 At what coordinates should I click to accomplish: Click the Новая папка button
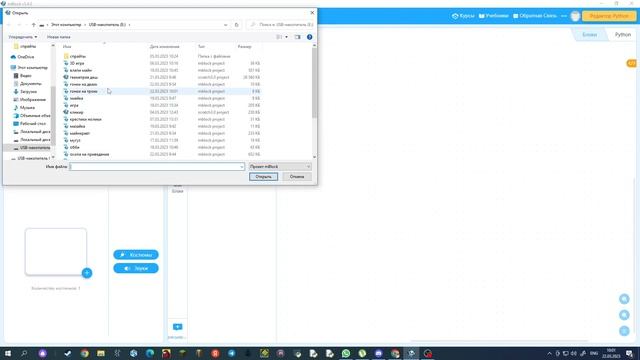click(58, 37)
